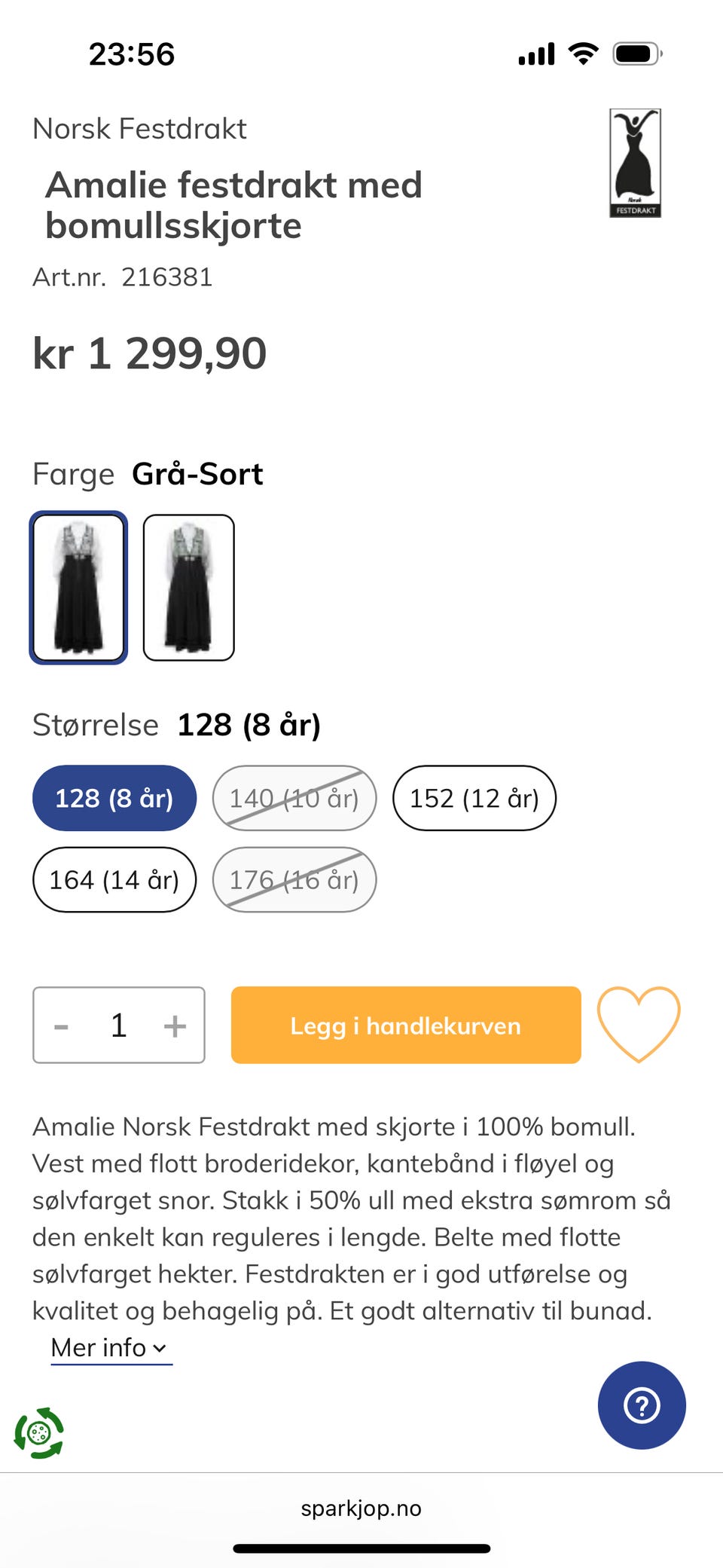Expand the Mer info section
723x1568 pixels.
[111, 1348]
